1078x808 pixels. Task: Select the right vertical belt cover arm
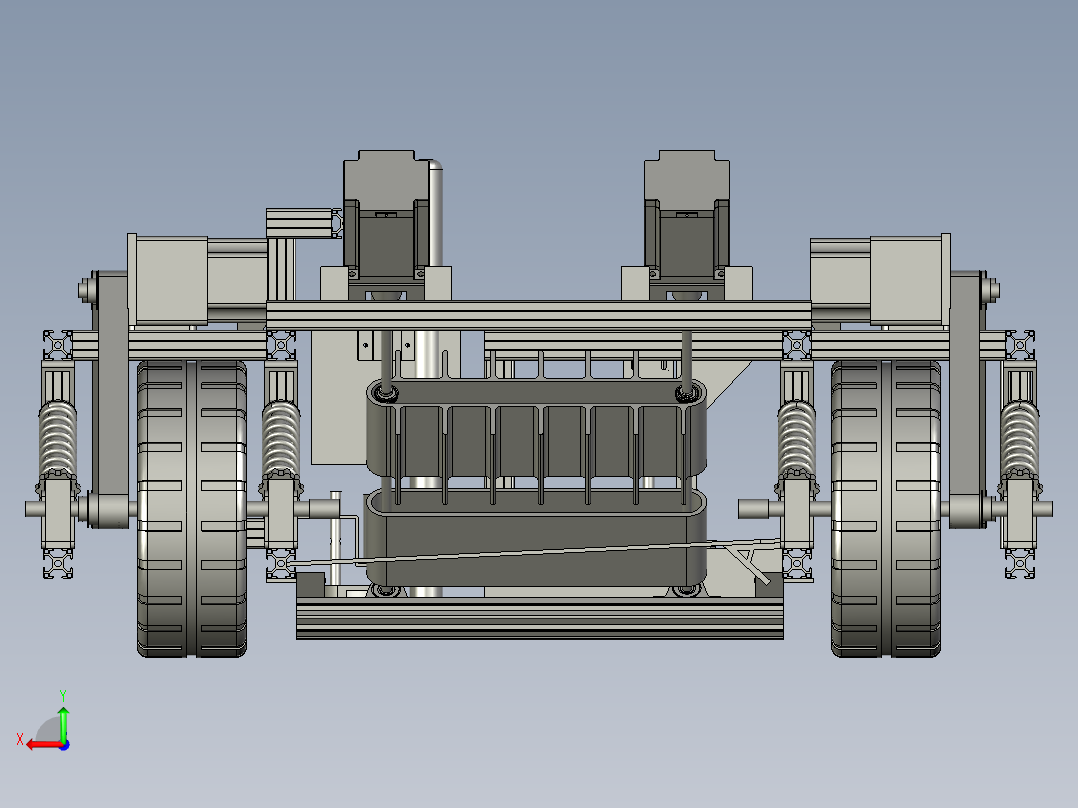click(x=968, y=400)
